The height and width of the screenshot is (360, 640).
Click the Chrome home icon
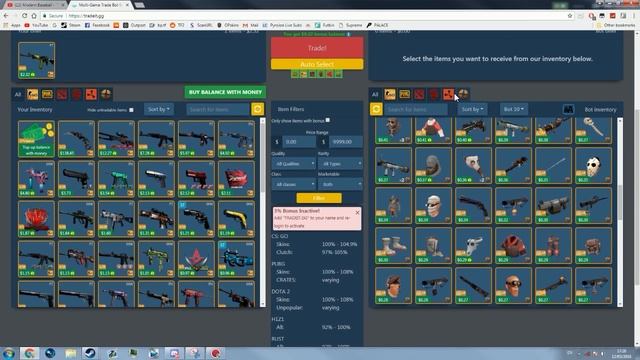(34, 16)
